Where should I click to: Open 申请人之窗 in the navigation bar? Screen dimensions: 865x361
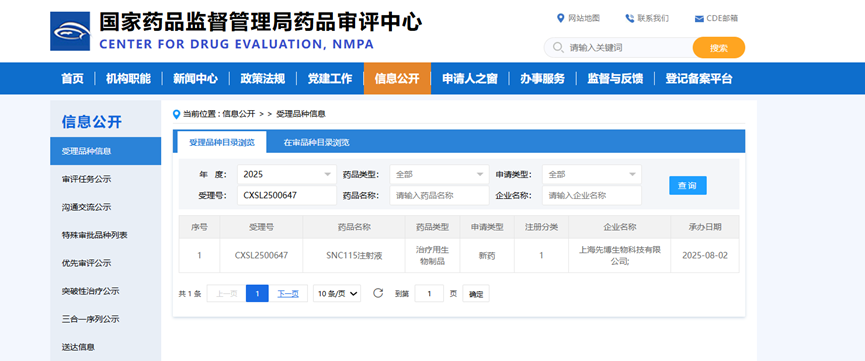tap(469, 78)
